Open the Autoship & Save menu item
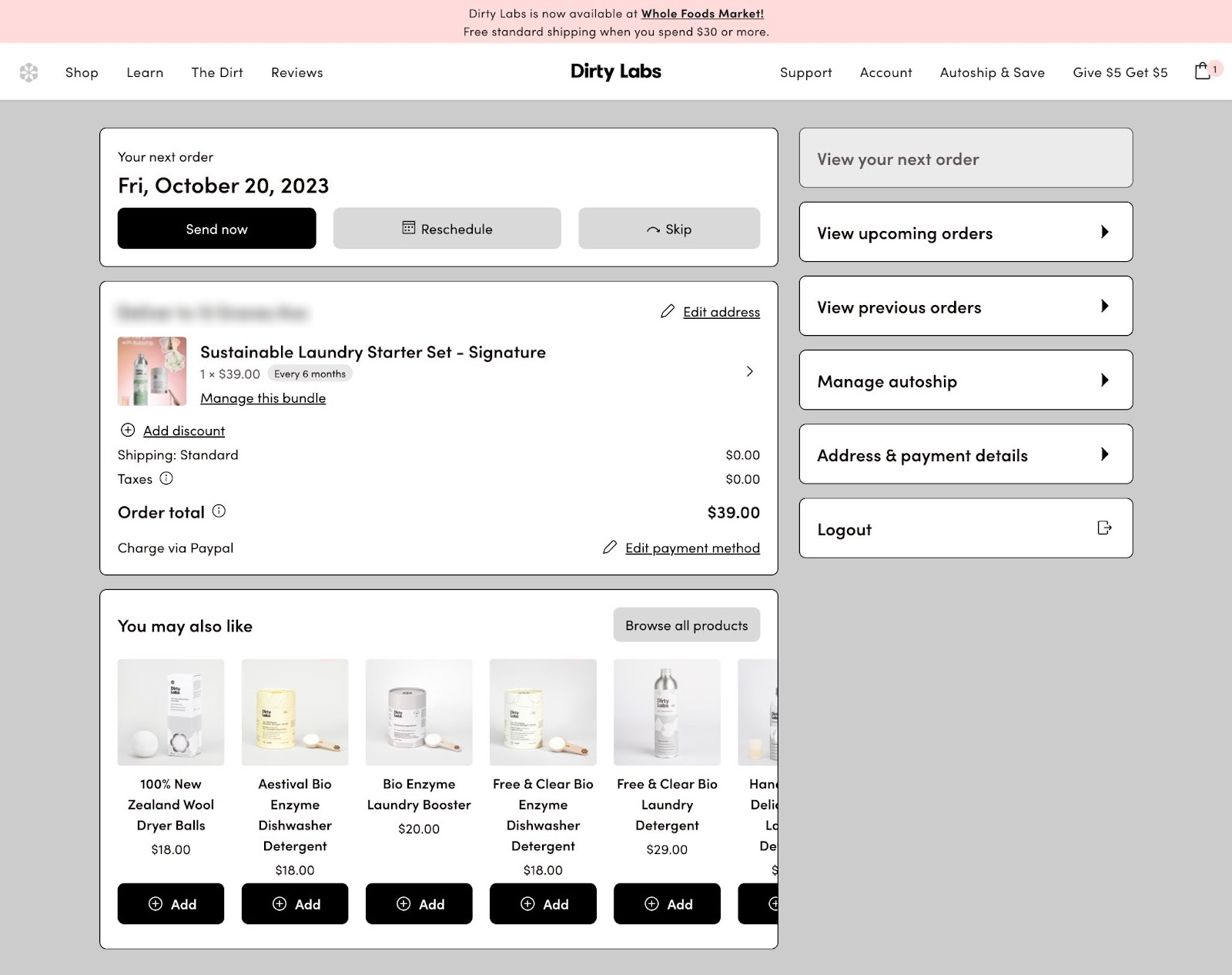1232x975 pixels. point(992,72)
